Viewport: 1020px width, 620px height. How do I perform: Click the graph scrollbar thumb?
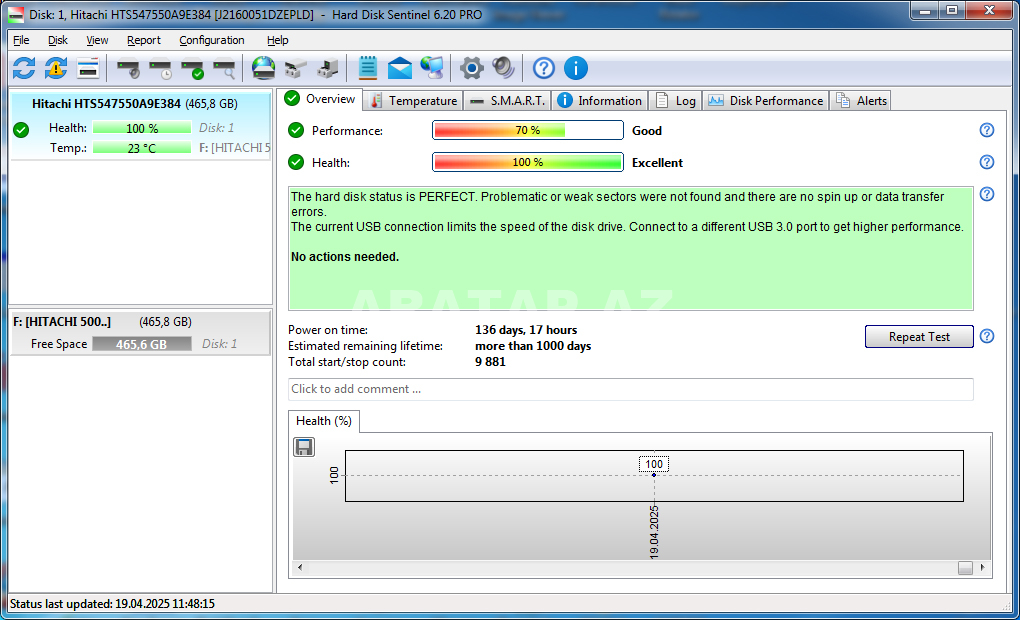pyautogui.click(x=965, y=568)
